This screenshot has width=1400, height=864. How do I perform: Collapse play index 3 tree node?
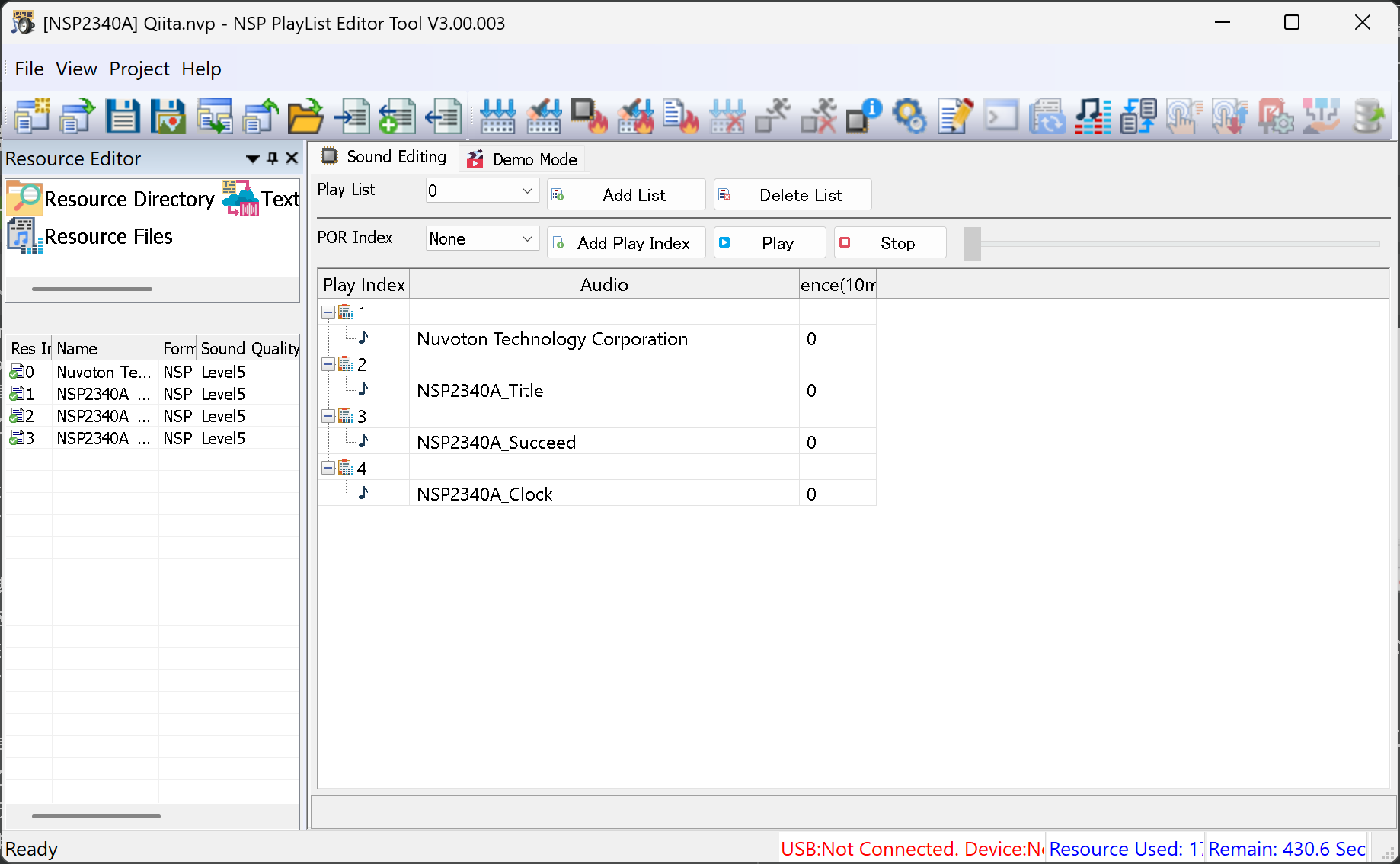(328, 416)
